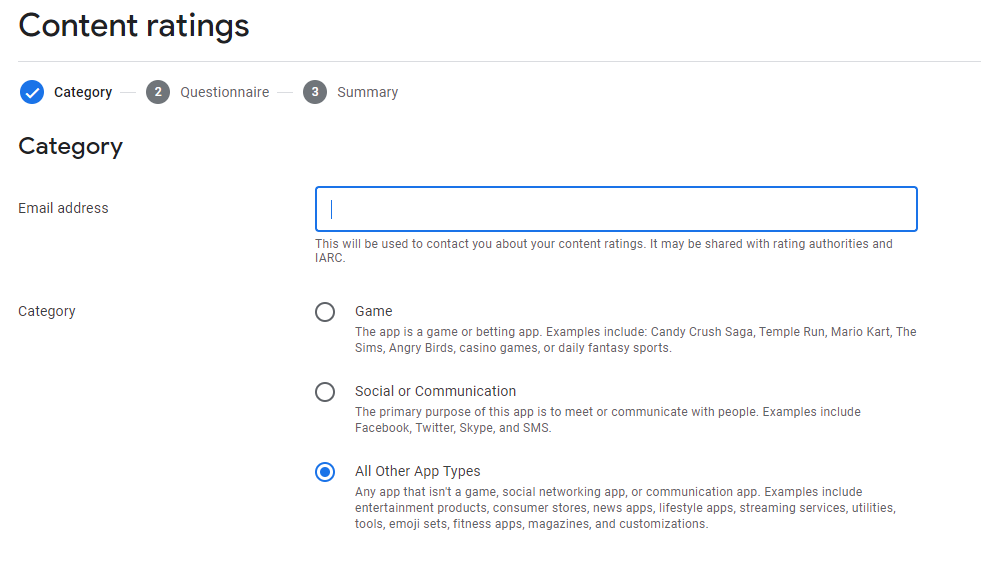Select the All Other App Types radio button
Viewport: 981px width, 577px height.
click(325, 472)
